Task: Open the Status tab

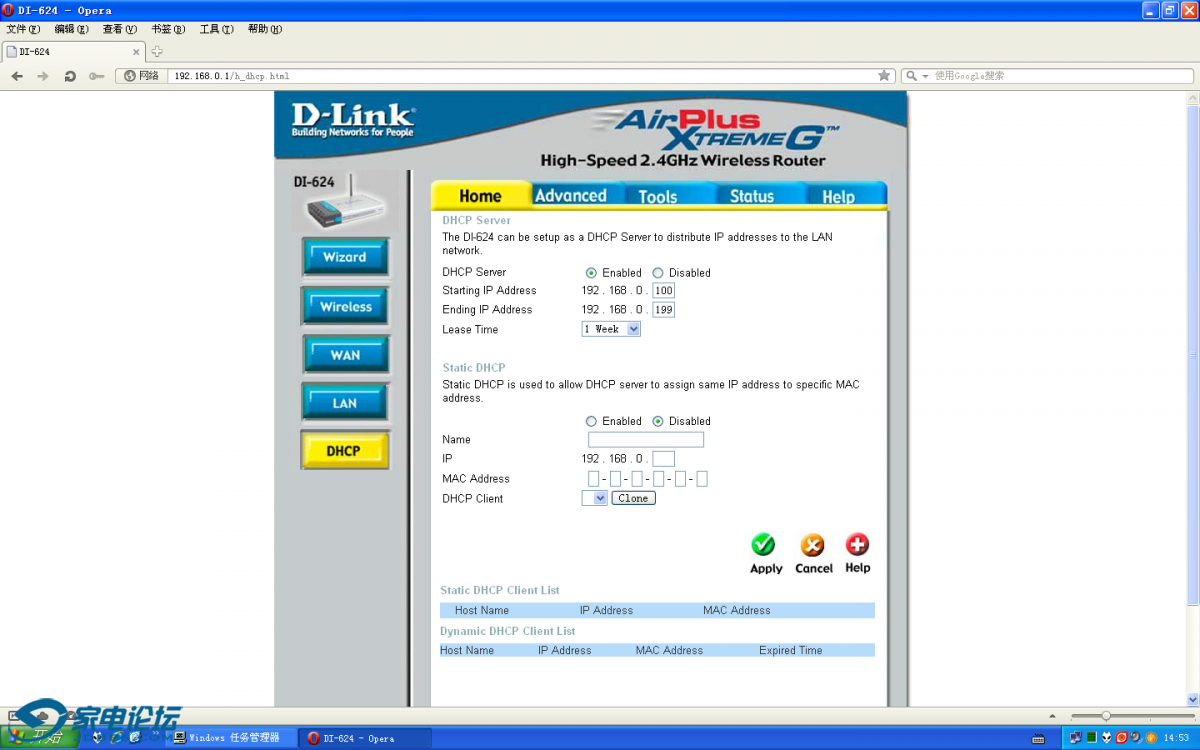Action: pos(751,196)
